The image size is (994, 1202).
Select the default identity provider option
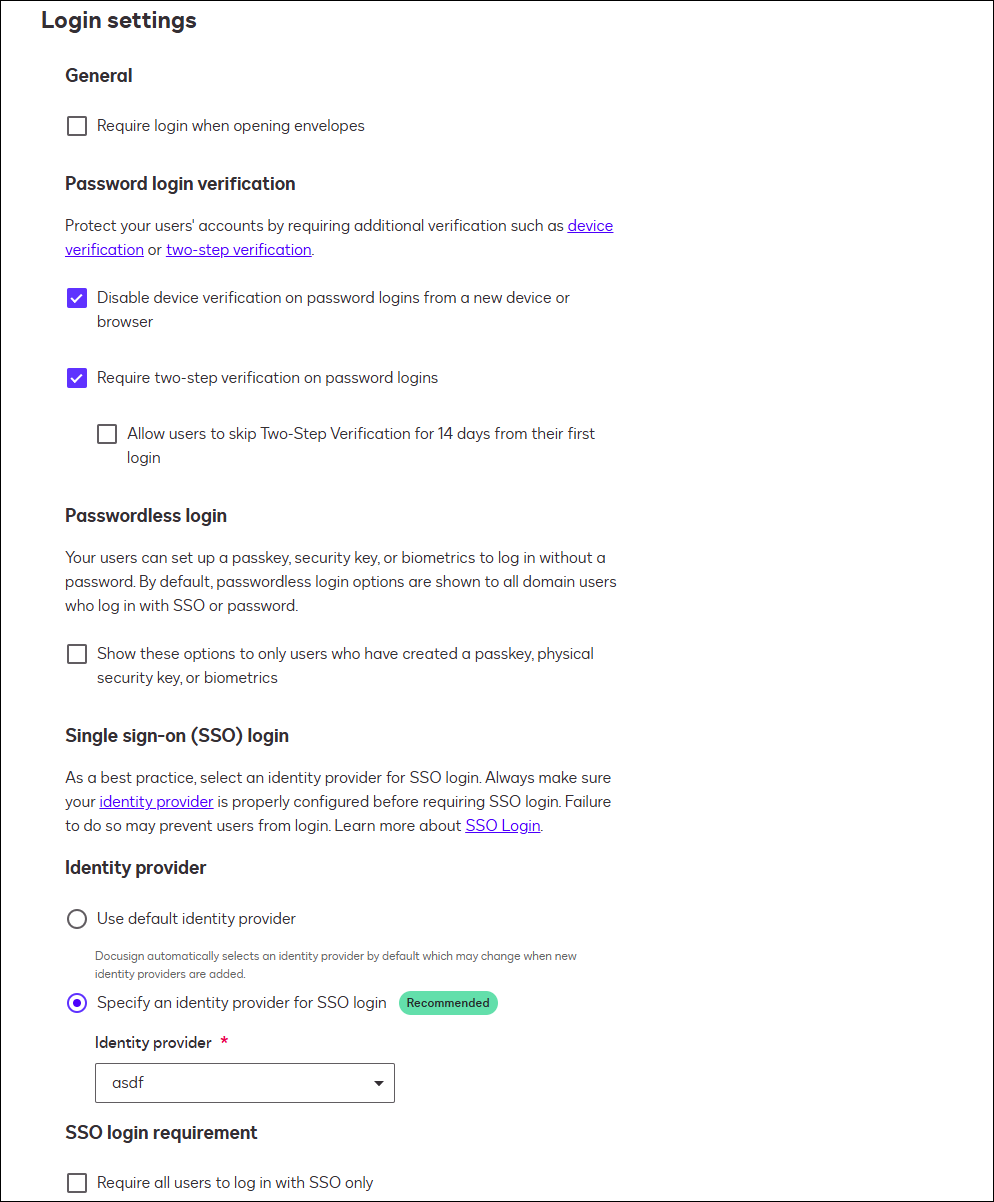point(77,918)
